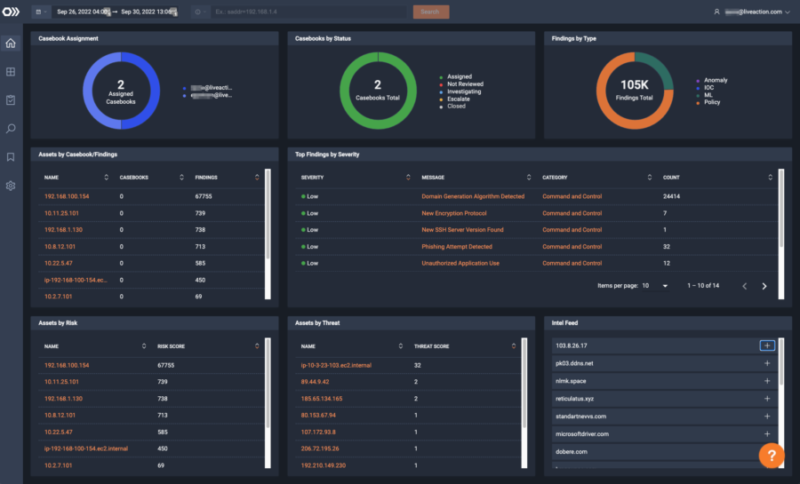Open New Encryption Protocol finding
The height and width of the screenshot is (484, 800).
point(454,213)
